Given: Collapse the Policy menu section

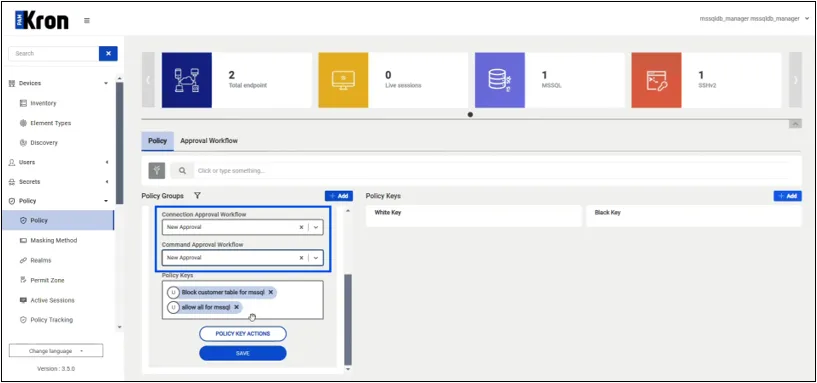Looking at the screenshot, I should pyautogui.click(x=58, y=201).
